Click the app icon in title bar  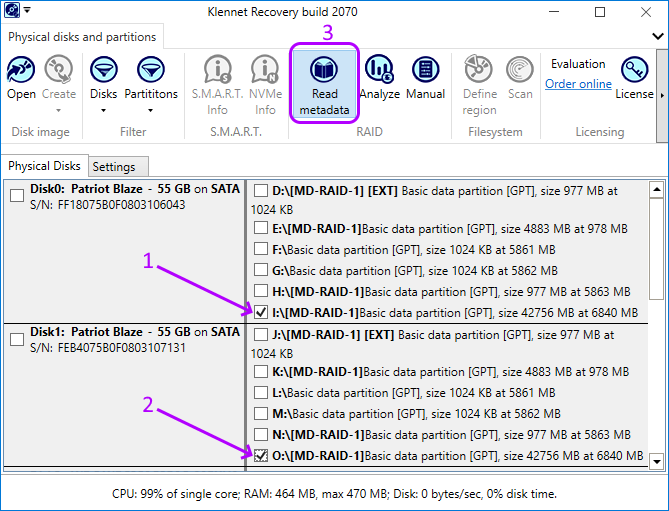click(x=12, y=10)
